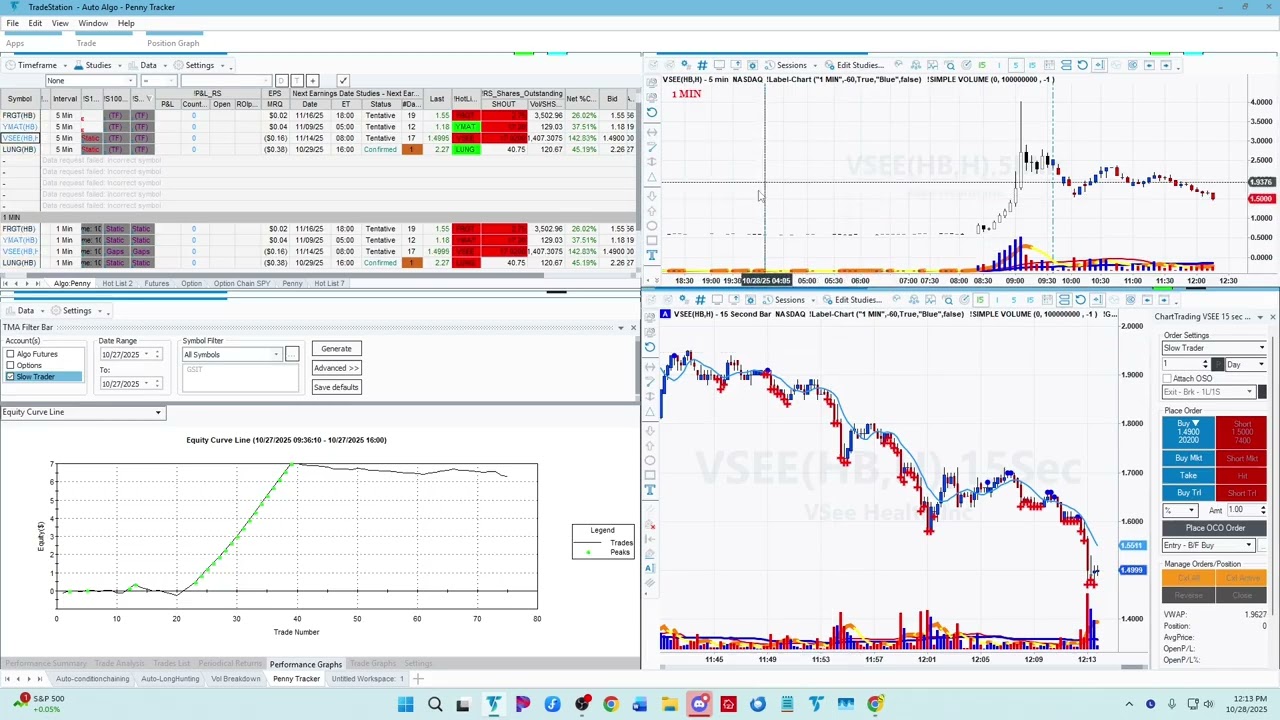Open Windows Start menu
Screen dimensions: 1280x720
pos(406,705)
